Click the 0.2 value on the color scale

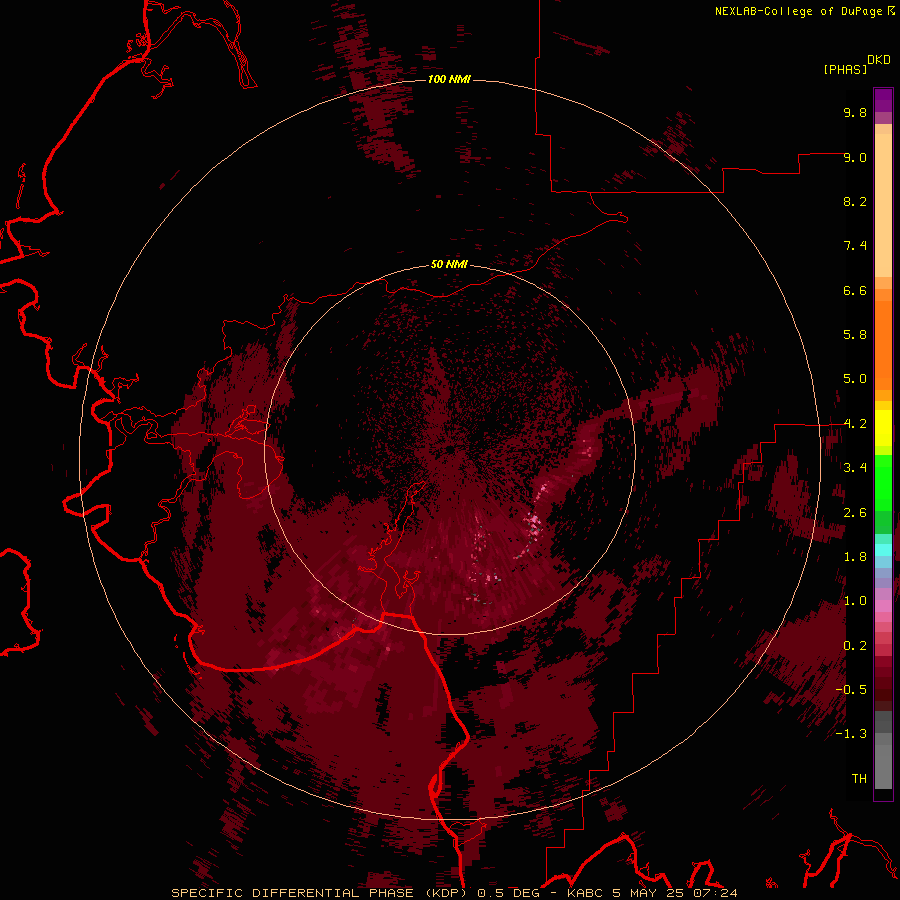click(855, 646)
